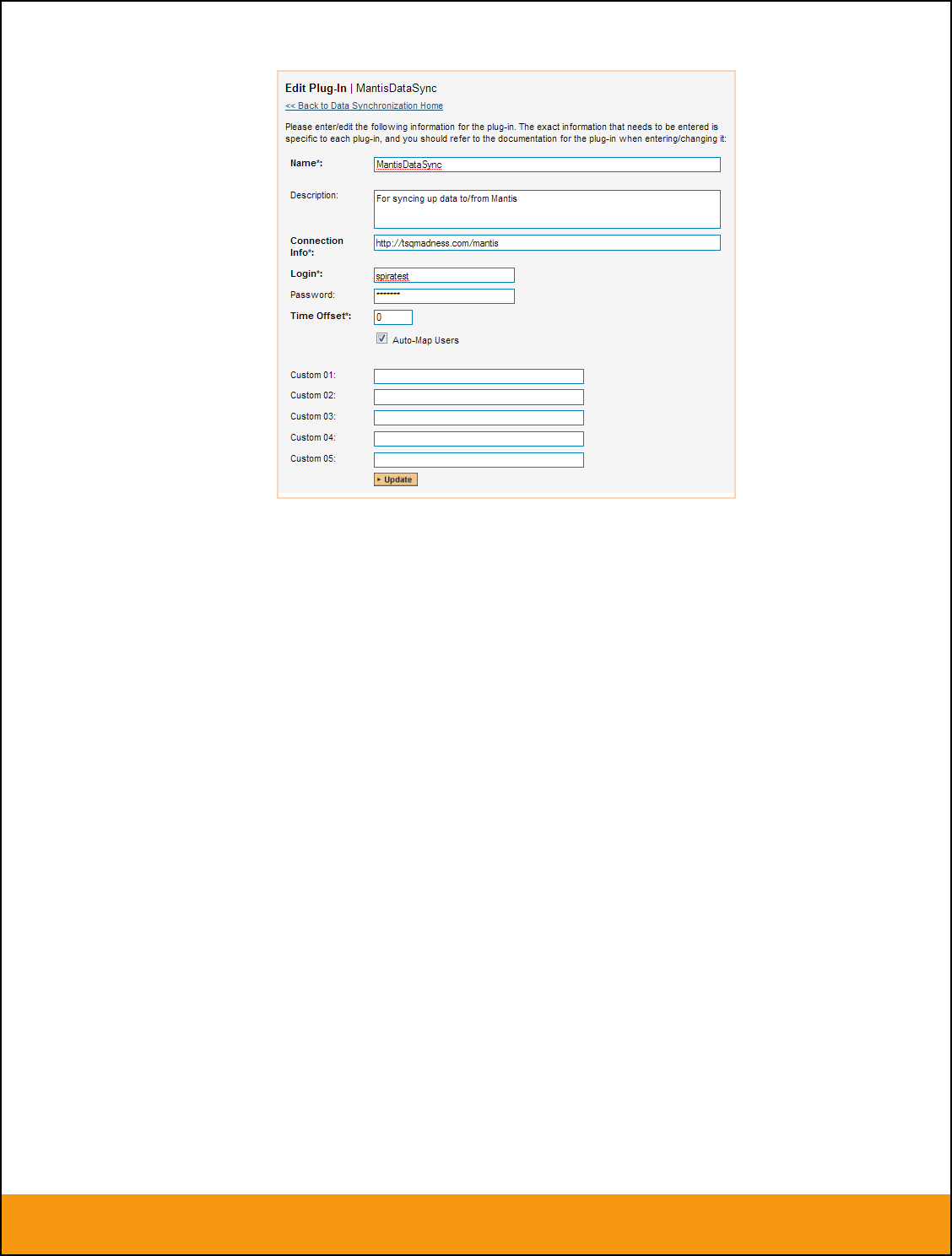Select the Custom 01 input field
This screenshot has width=952, height=1256.
pyautogui.click(x=479, y=376)
